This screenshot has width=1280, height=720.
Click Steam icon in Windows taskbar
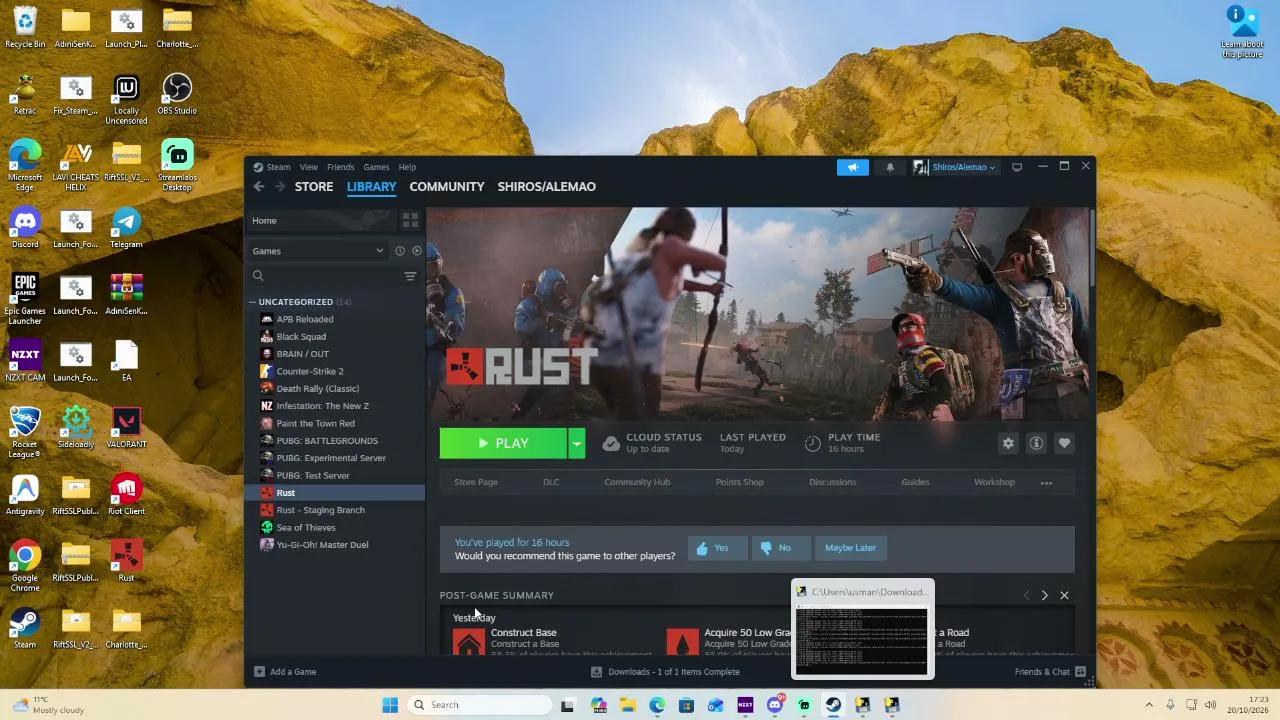tap(833, 705)
